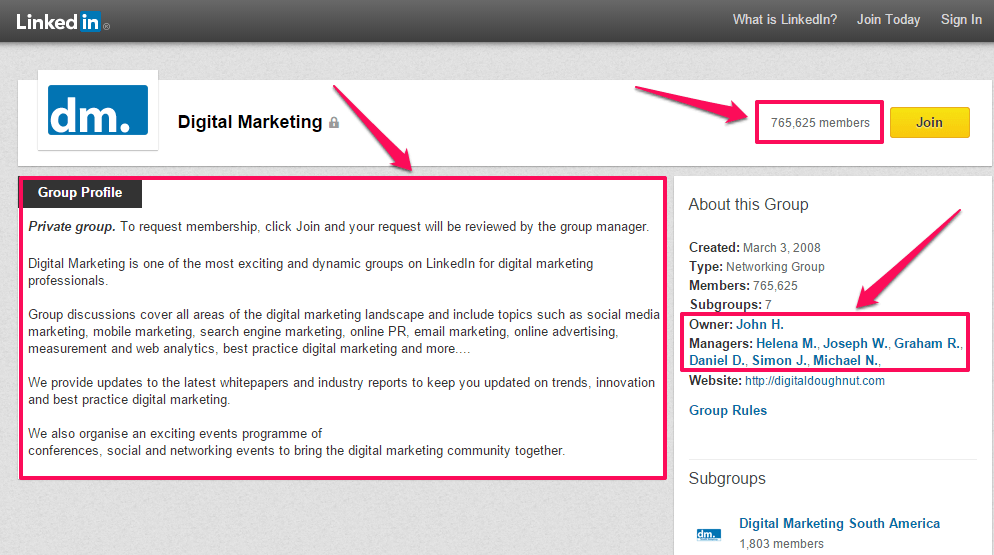The image size is (994, 555).
Task: Open manager Michael N. profile
Action: click(846, 360)
